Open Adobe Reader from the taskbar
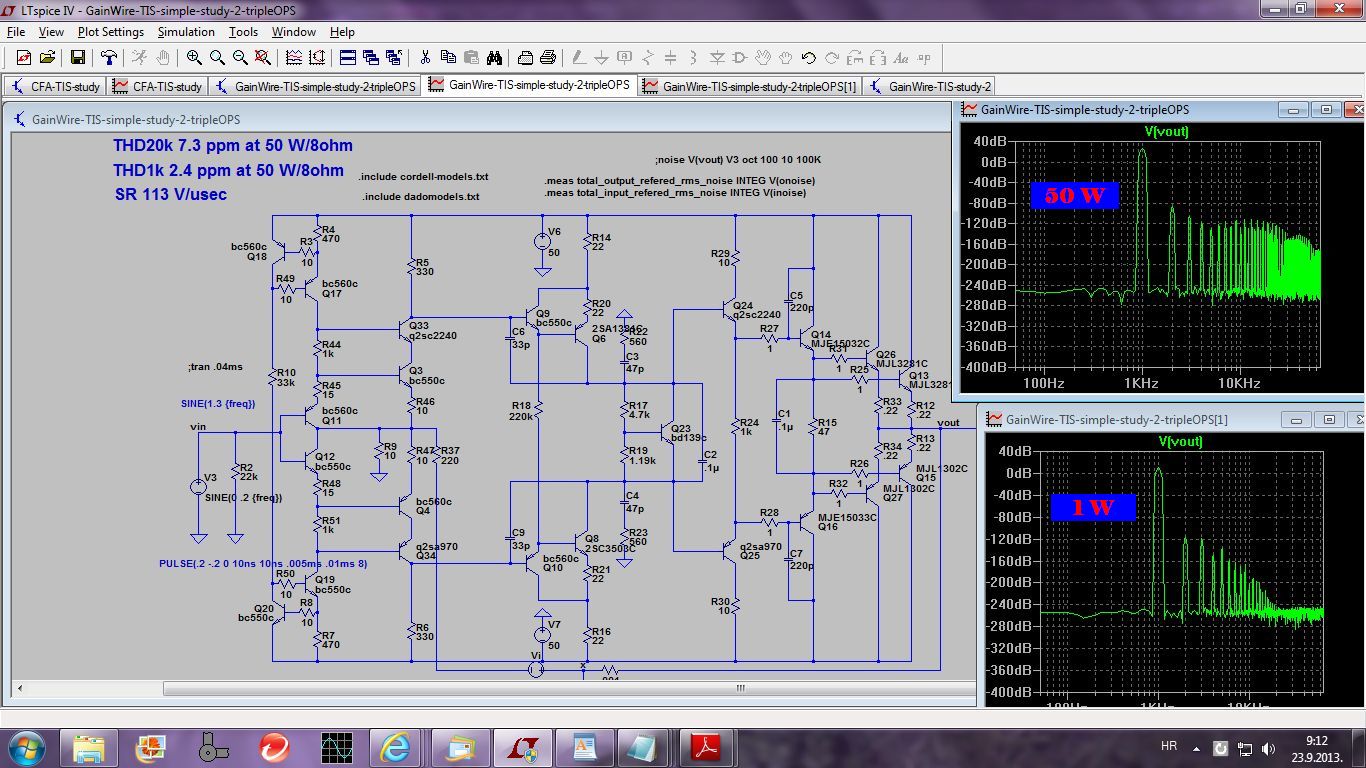Screen dimensions: 1366x768 [x=705, y=747]
